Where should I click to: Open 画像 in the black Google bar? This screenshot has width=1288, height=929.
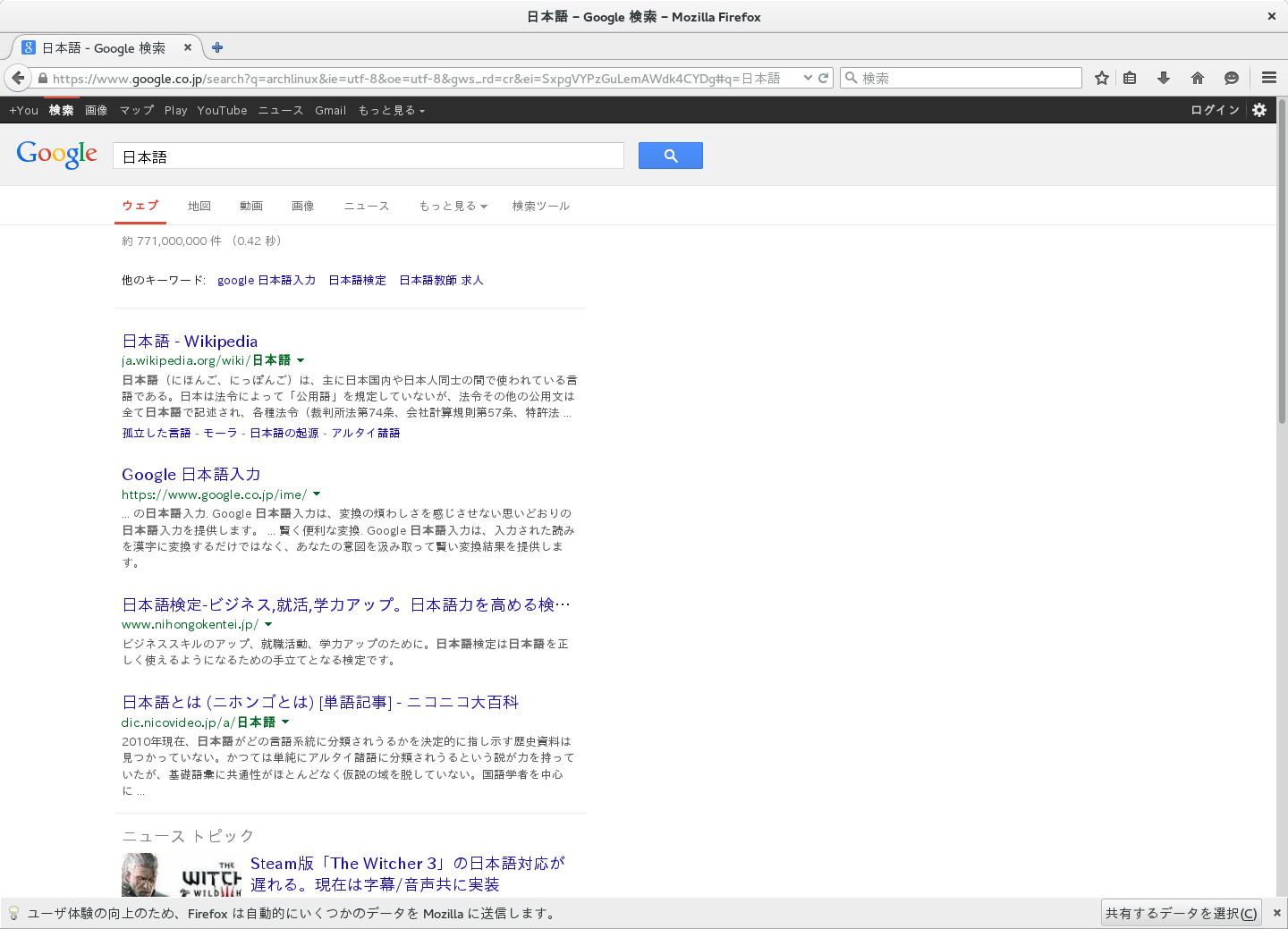coord(97,110)
